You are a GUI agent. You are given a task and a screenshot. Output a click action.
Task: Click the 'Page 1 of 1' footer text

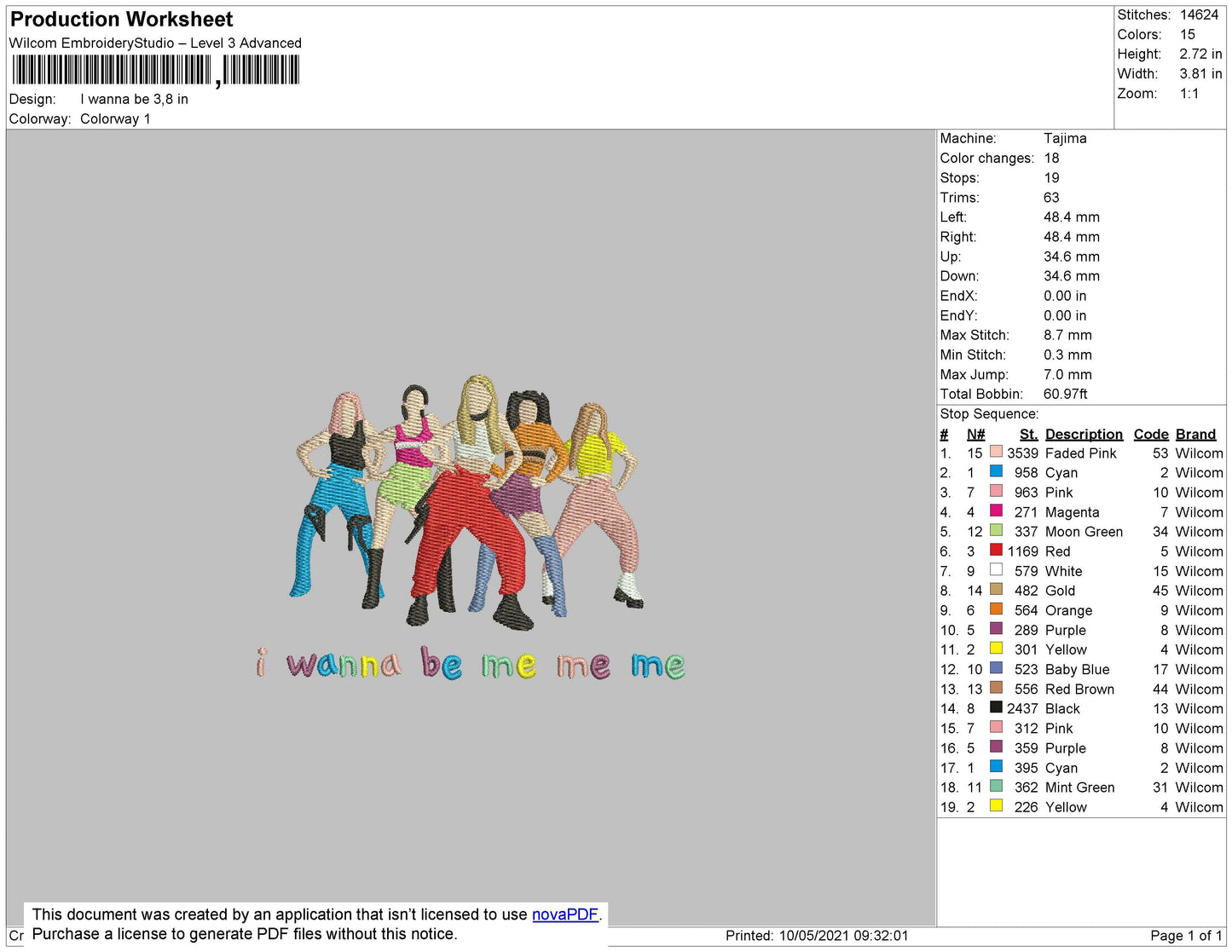(x=1186, y=936)
